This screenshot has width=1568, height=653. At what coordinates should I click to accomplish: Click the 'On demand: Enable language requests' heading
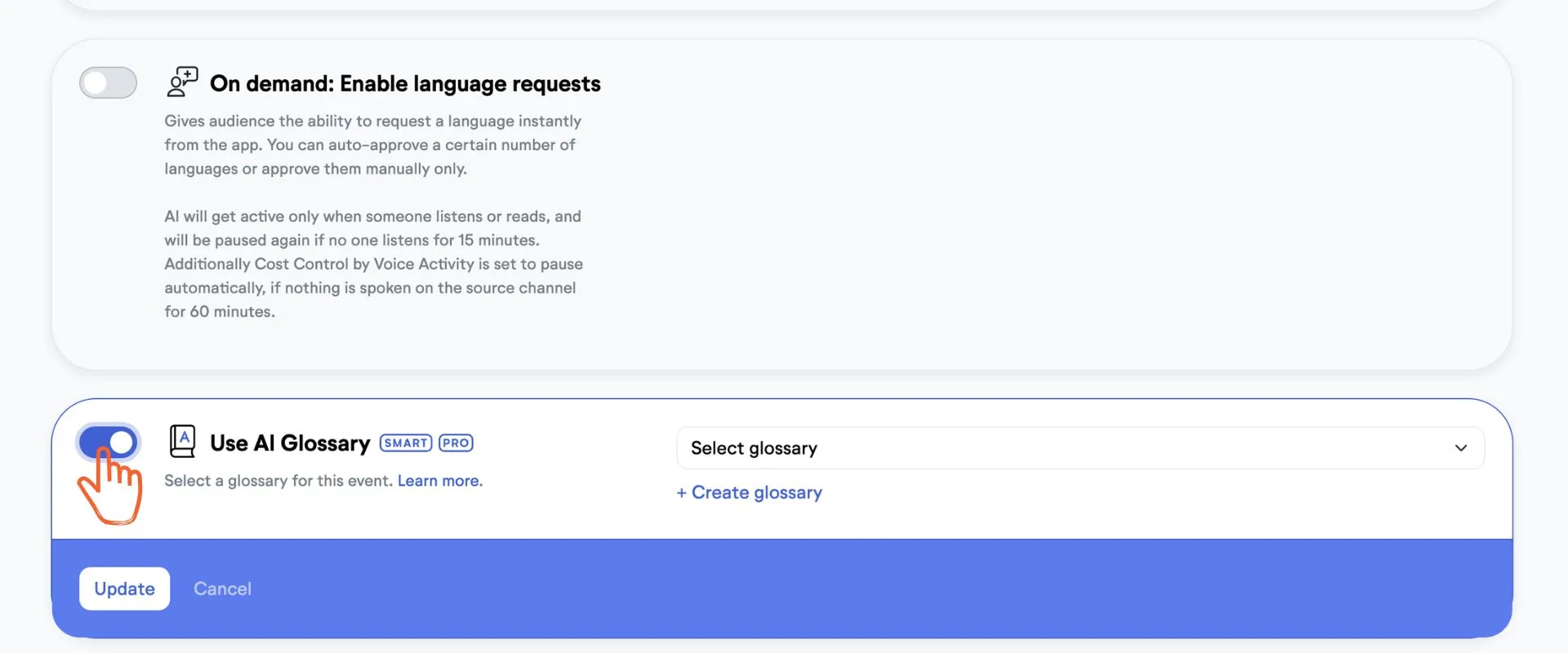pyautogui.click(x=405, y=83)
